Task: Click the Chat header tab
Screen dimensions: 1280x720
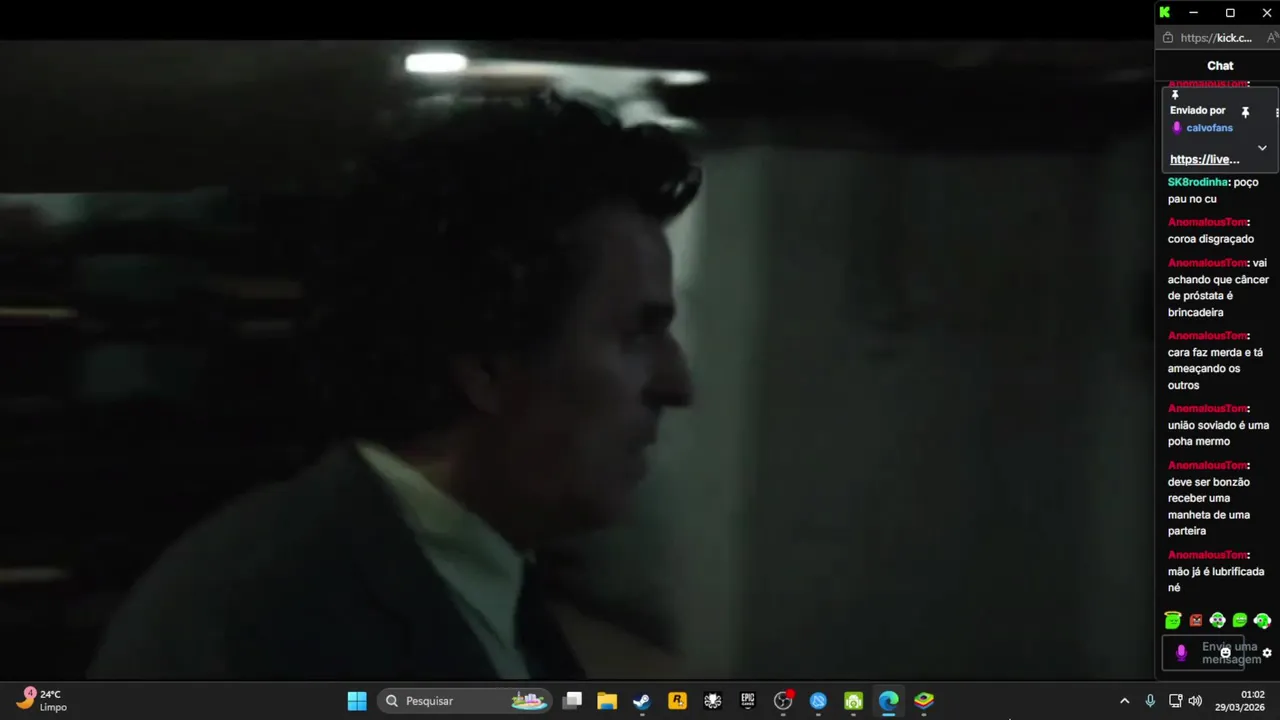Action: click(x=1220, y=65)
